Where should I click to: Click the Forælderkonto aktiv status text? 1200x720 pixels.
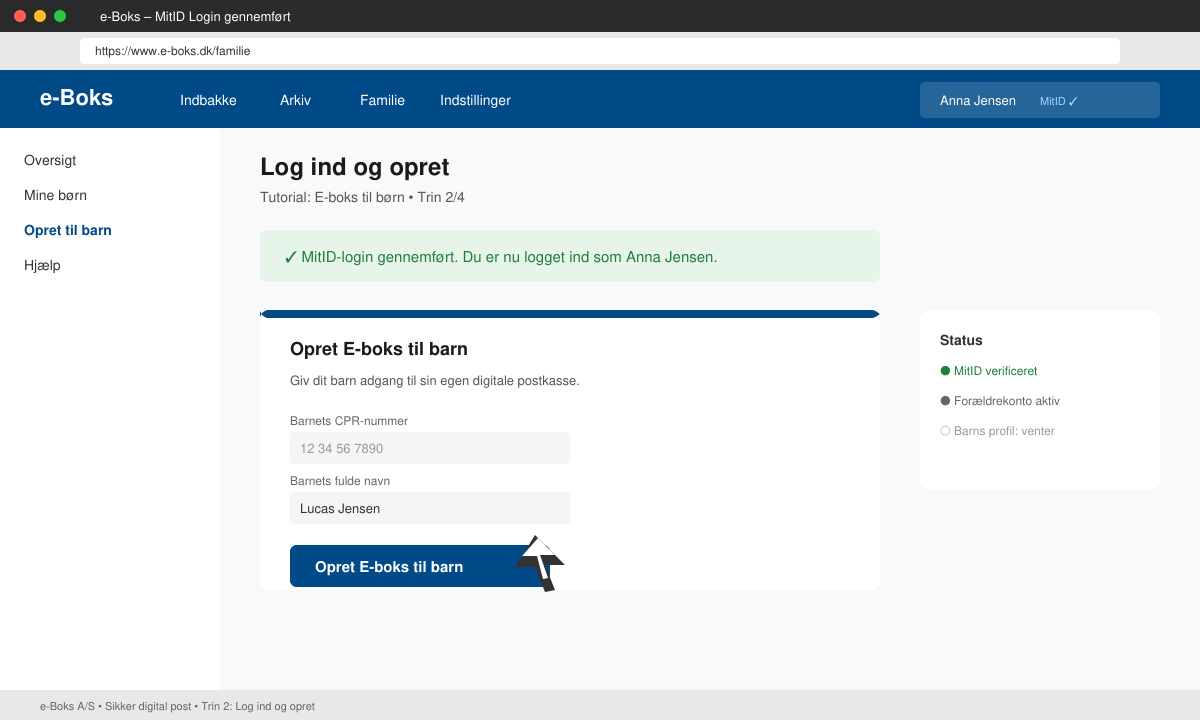(x=1007, y=401)
